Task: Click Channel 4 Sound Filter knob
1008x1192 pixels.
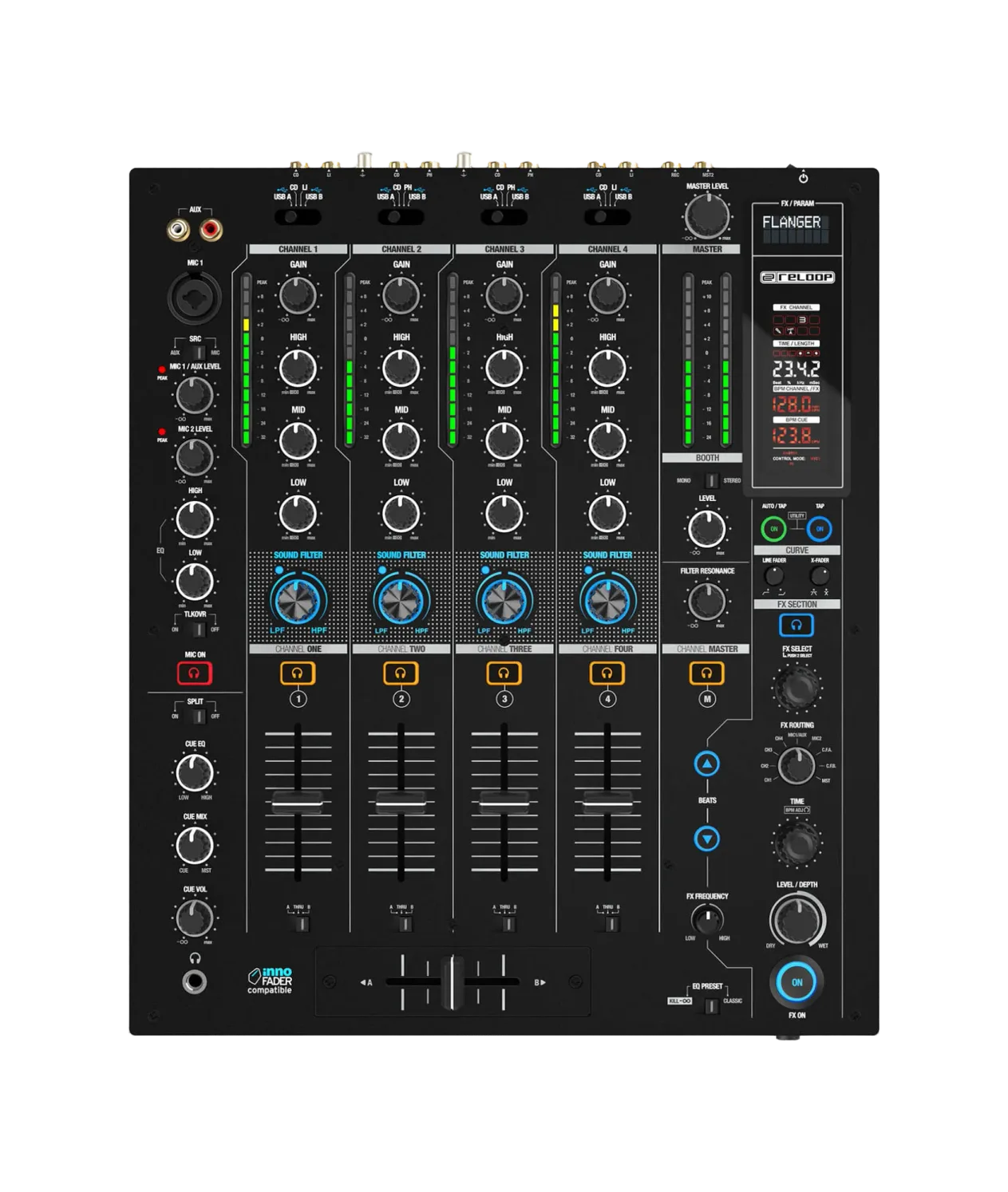Action: tap(607, 600)
